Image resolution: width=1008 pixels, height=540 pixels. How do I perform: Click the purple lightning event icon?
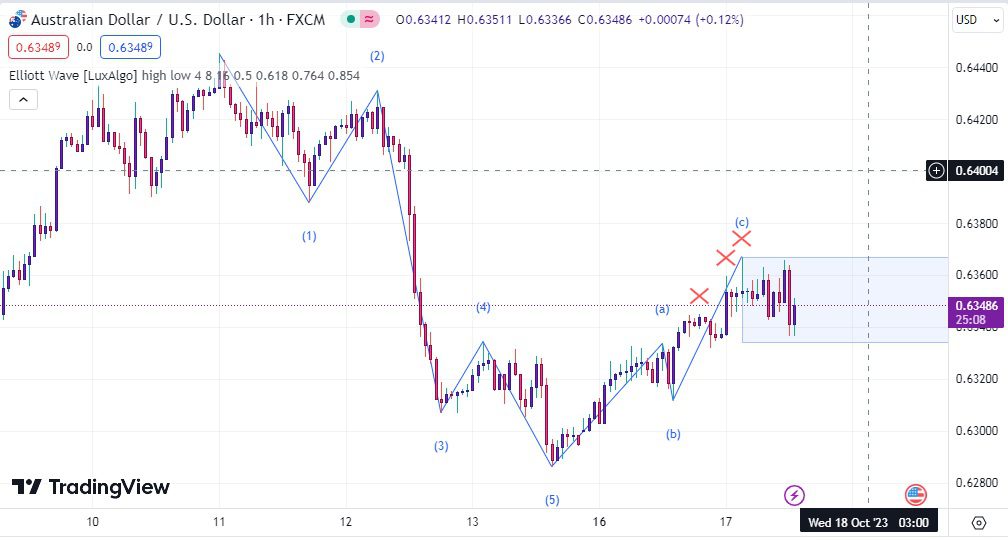click(x=795, y=496)
